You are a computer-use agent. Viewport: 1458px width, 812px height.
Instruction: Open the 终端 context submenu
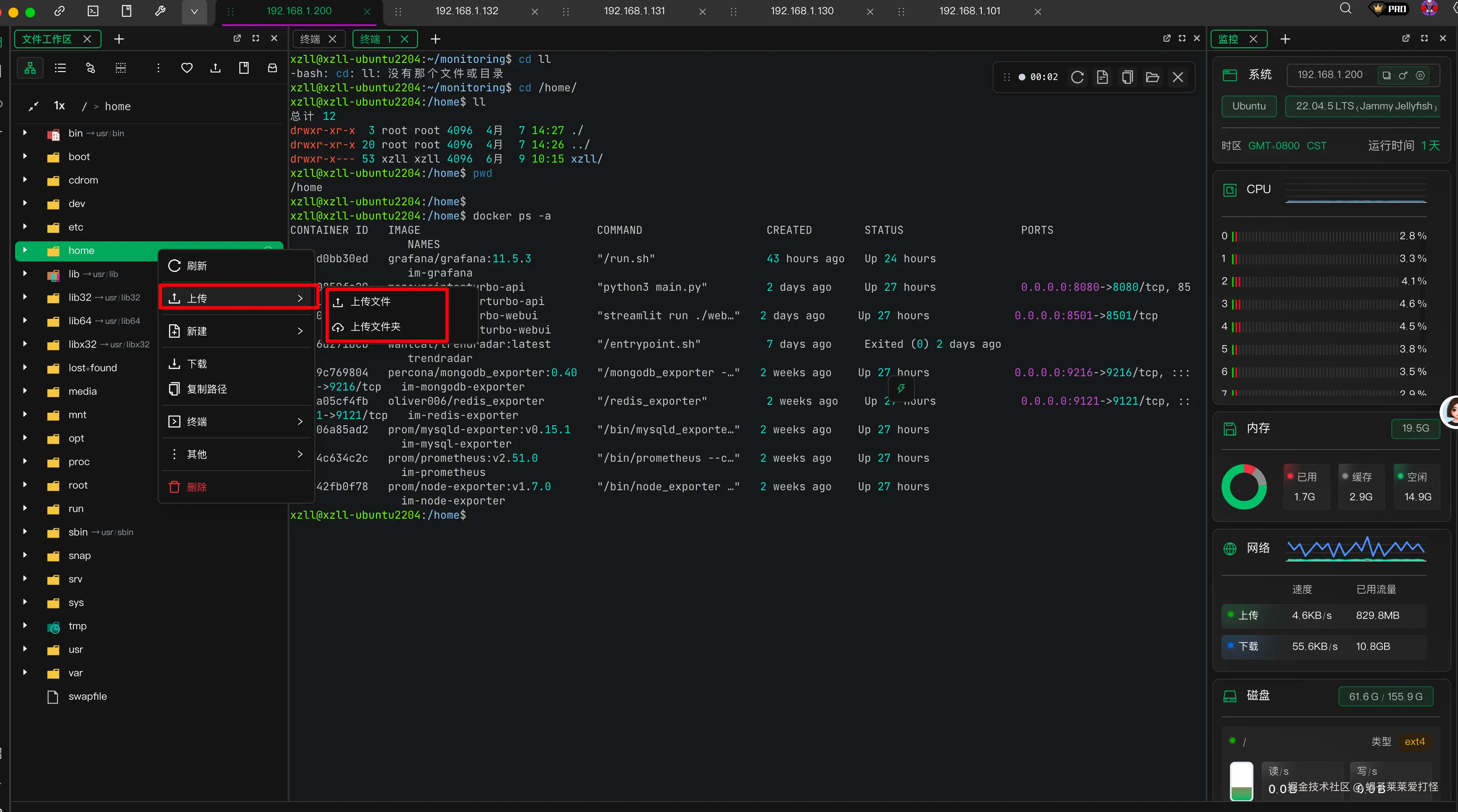pos(236,422)
